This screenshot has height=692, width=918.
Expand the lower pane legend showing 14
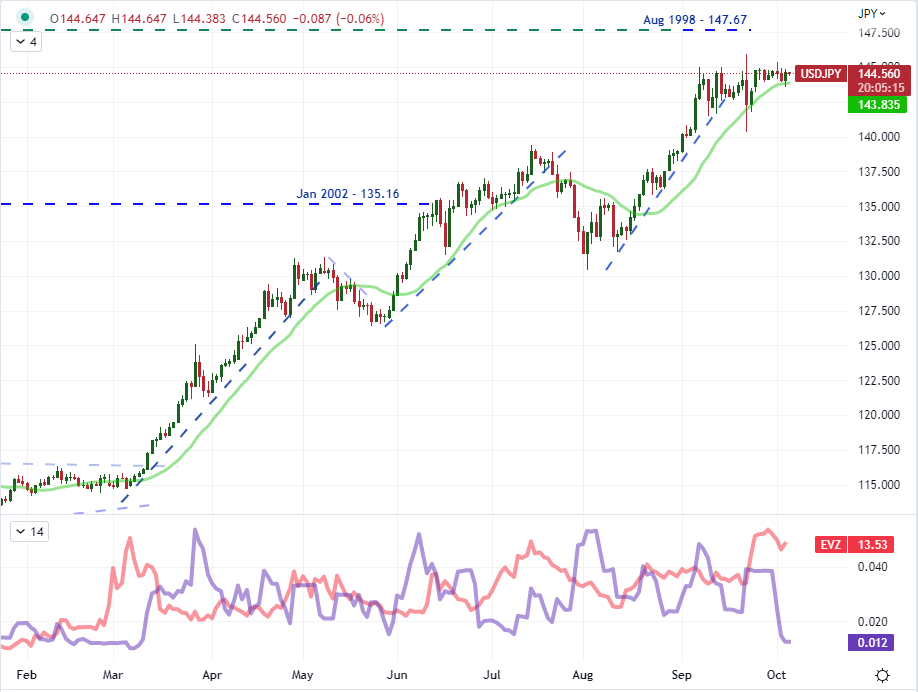pos(30,532)
